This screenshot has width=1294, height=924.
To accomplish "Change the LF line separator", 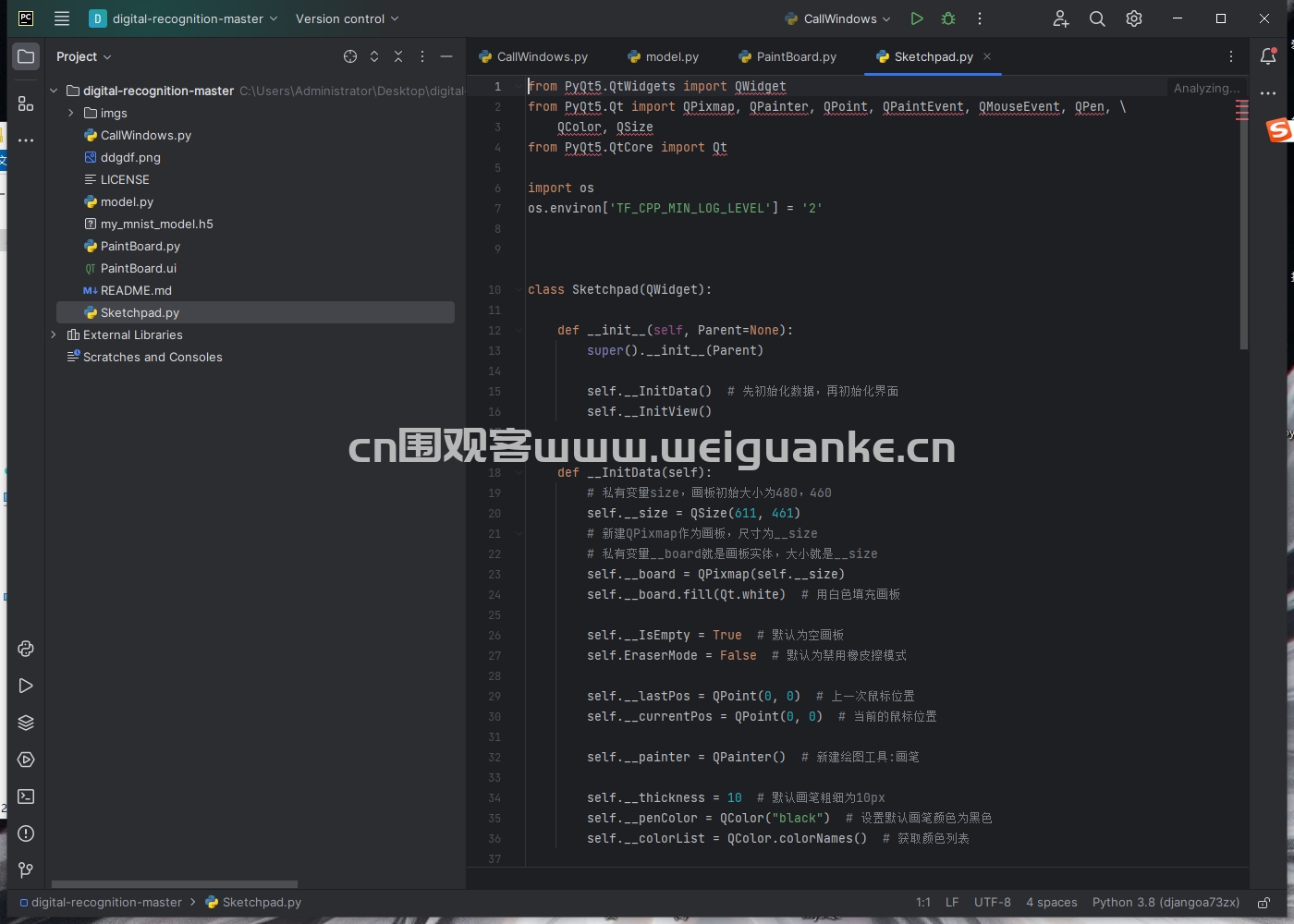I will point(952,903).
